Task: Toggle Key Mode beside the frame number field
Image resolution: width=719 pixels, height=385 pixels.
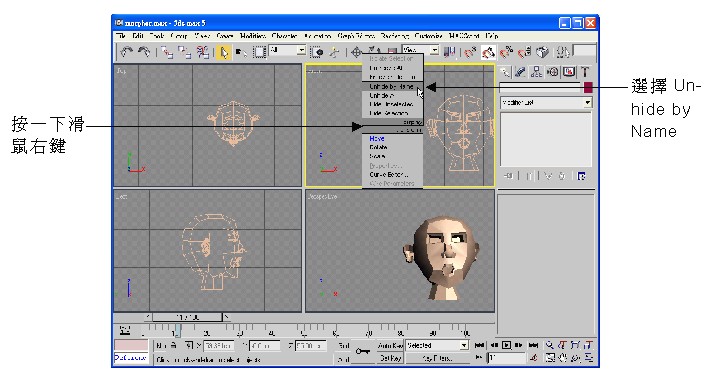Action: pyautogui.click(x=480, y=358)
